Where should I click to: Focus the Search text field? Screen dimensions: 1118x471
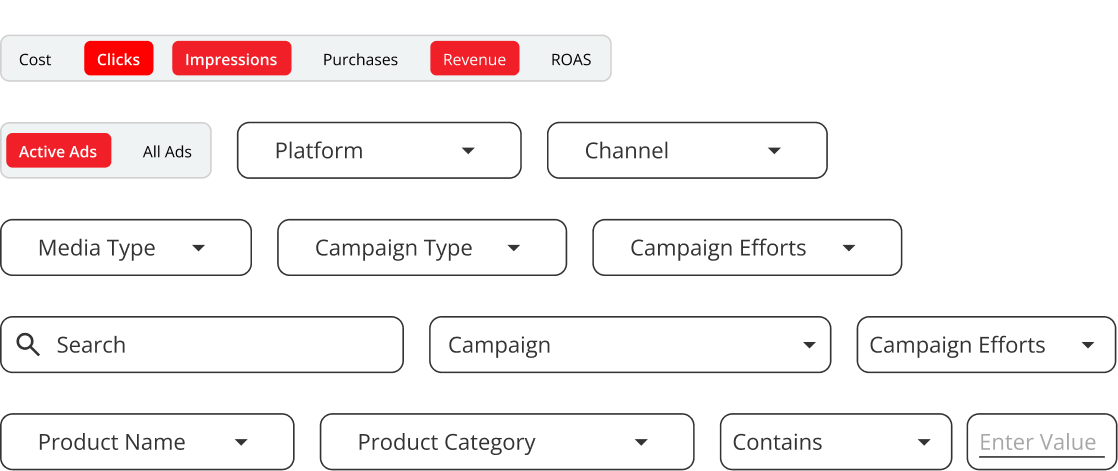220,345
